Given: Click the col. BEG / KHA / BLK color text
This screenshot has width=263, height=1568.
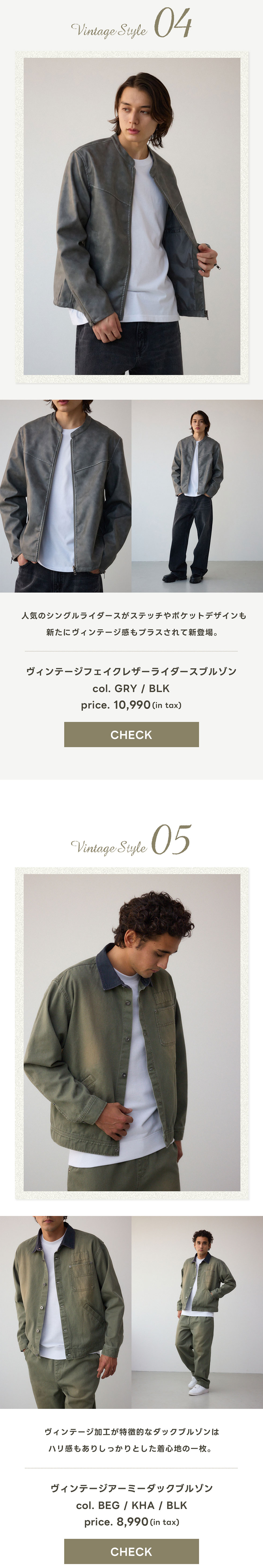Looking at the screenshot, I should click(x=131, y=1505).
